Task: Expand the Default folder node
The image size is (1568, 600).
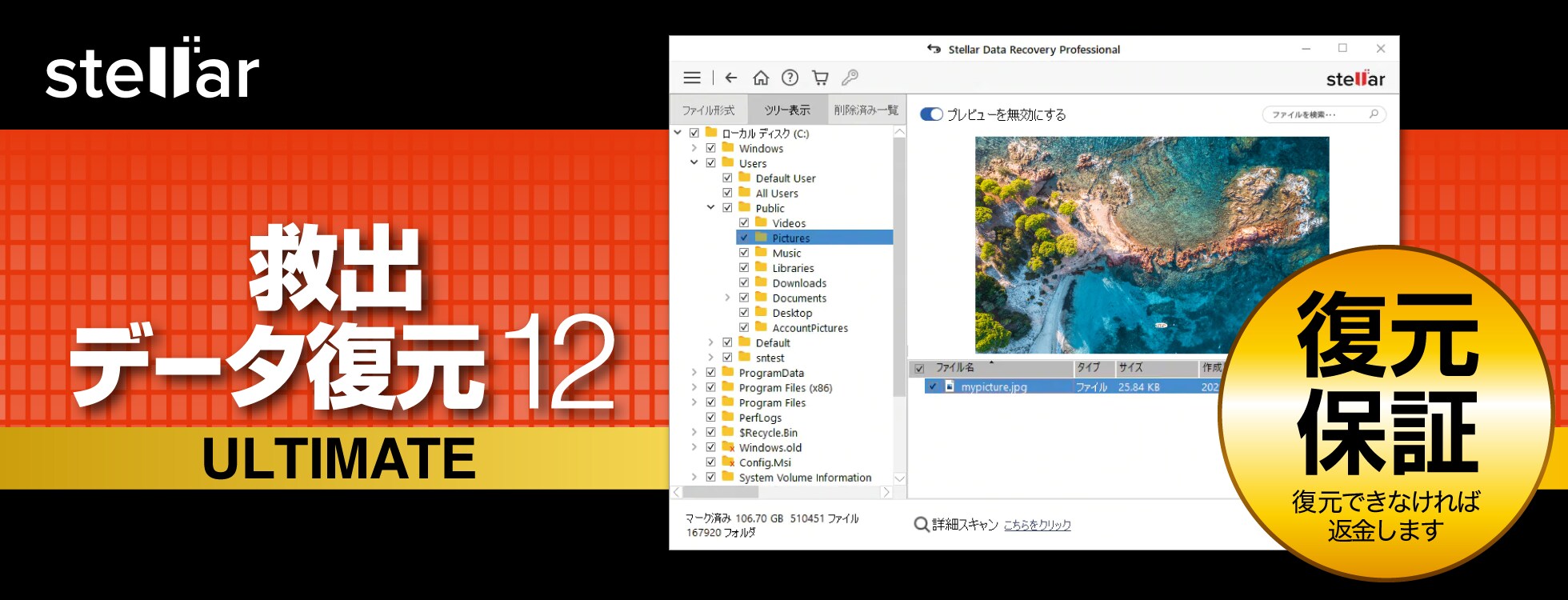Action: point(710,342)
